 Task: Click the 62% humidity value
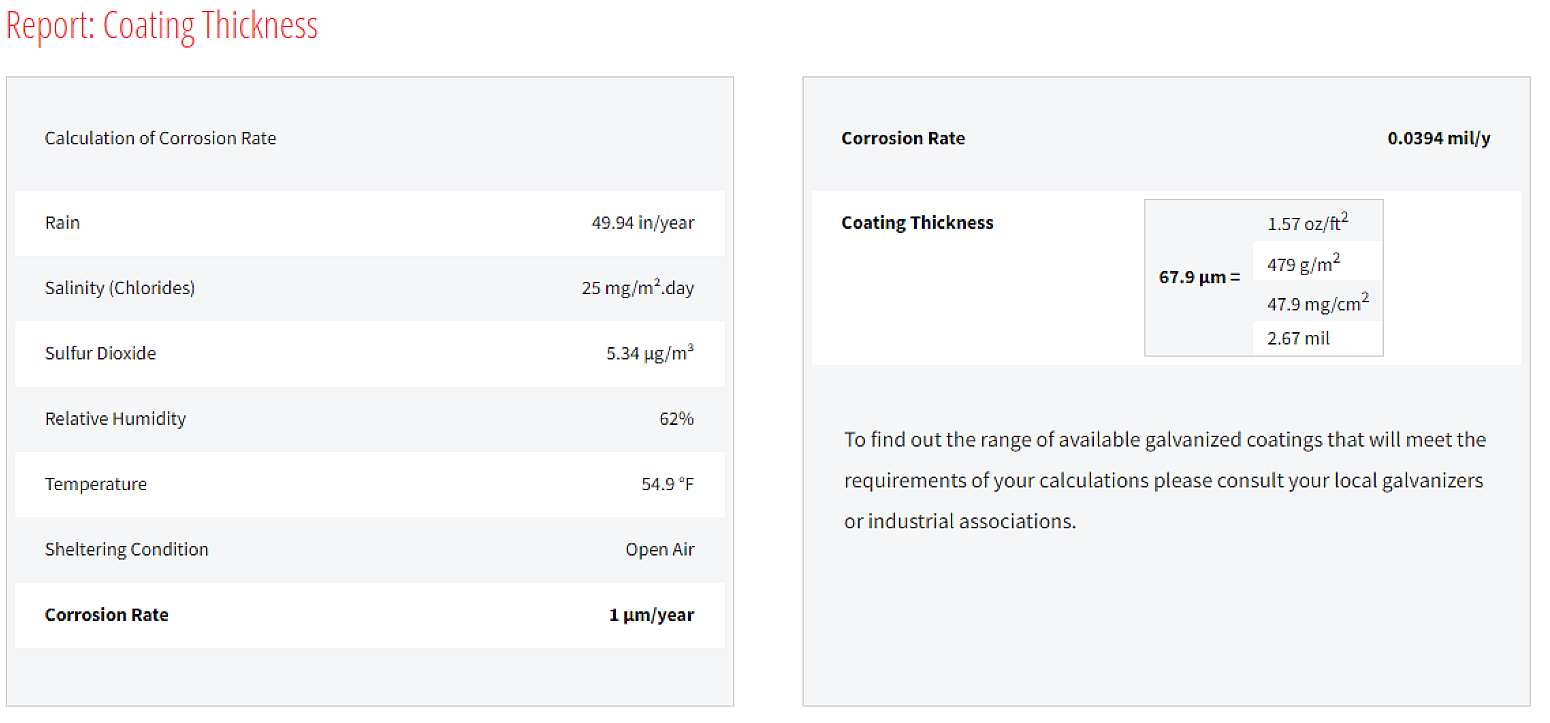point(676,419)
